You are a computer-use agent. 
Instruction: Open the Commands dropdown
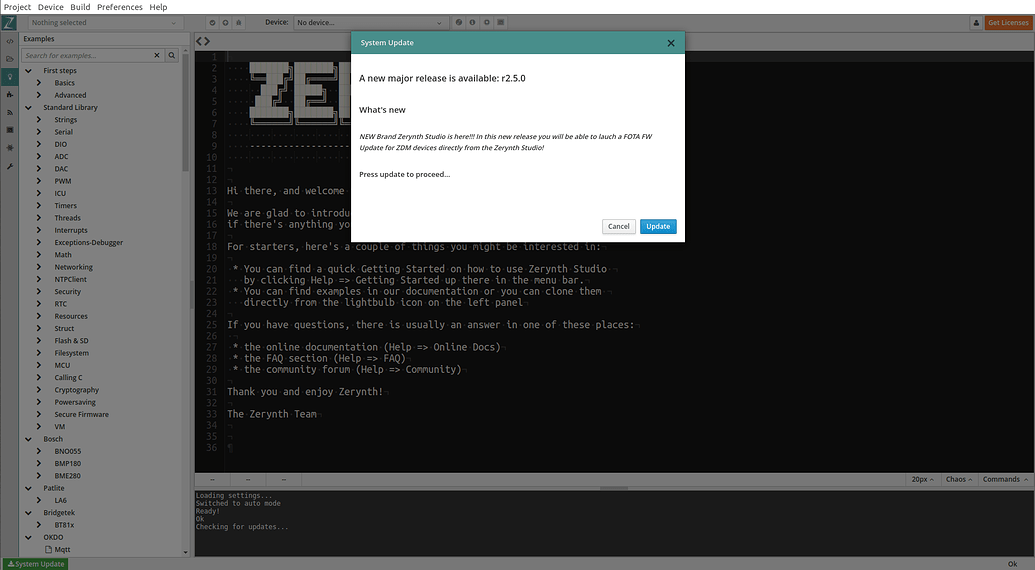pos(1005,480)
